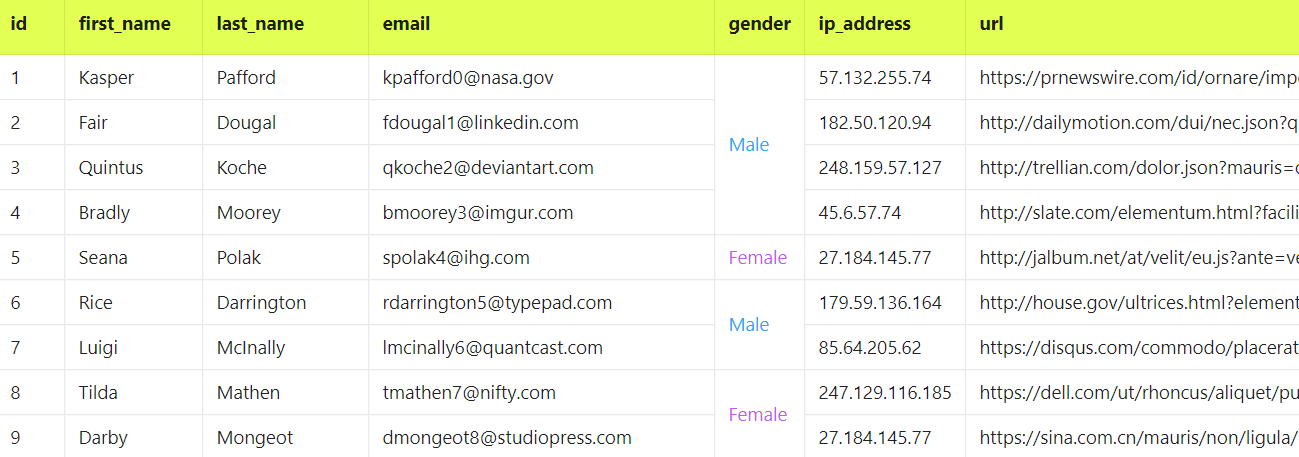Image resolution: width=1299 pixels, height=457 pixels.
Task: Click merged Male cell for rows 1-4
Action: tap(760, 145)
